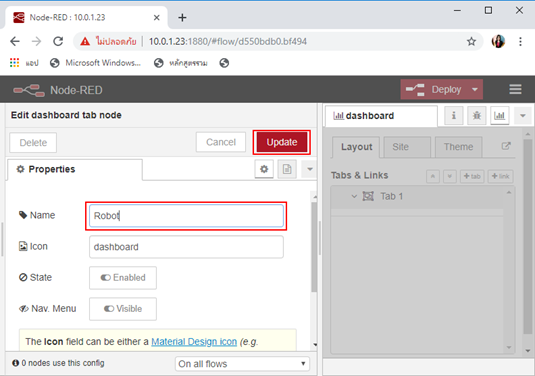This screenshot has height=376, width=535.
Task: Click the move up arrow in Tabs & Links
Action: (433, 176)
